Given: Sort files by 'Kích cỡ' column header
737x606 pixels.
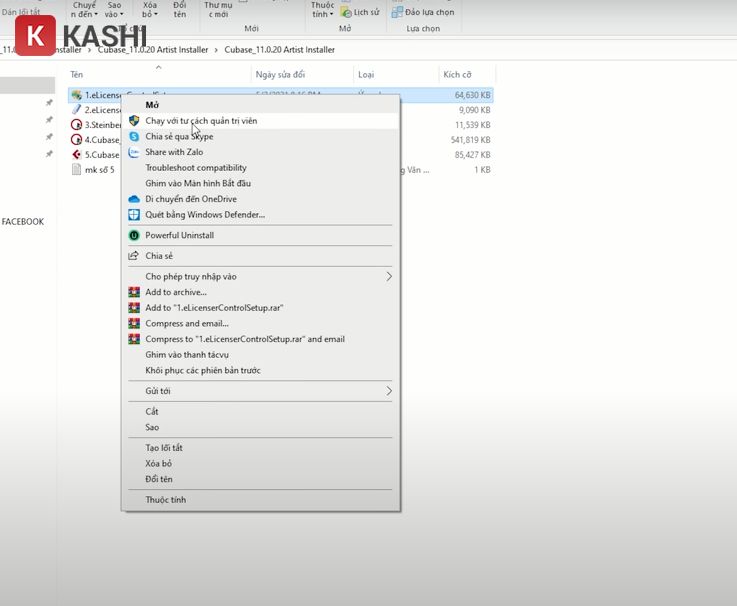Looking at the screenshot, I should 457,75.
